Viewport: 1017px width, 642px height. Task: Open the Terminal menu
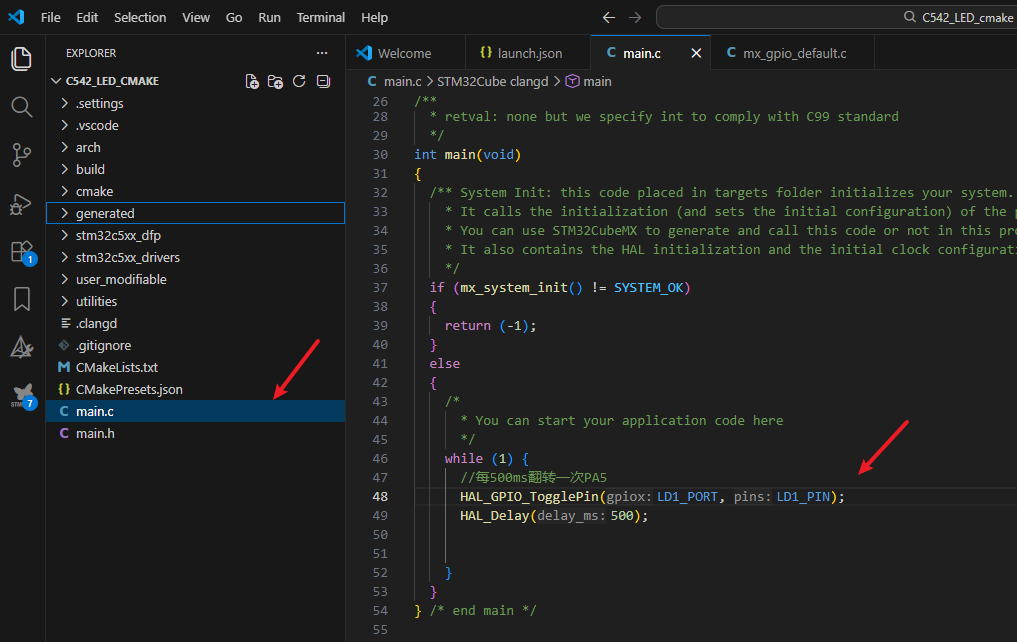[x=320, y=18]
